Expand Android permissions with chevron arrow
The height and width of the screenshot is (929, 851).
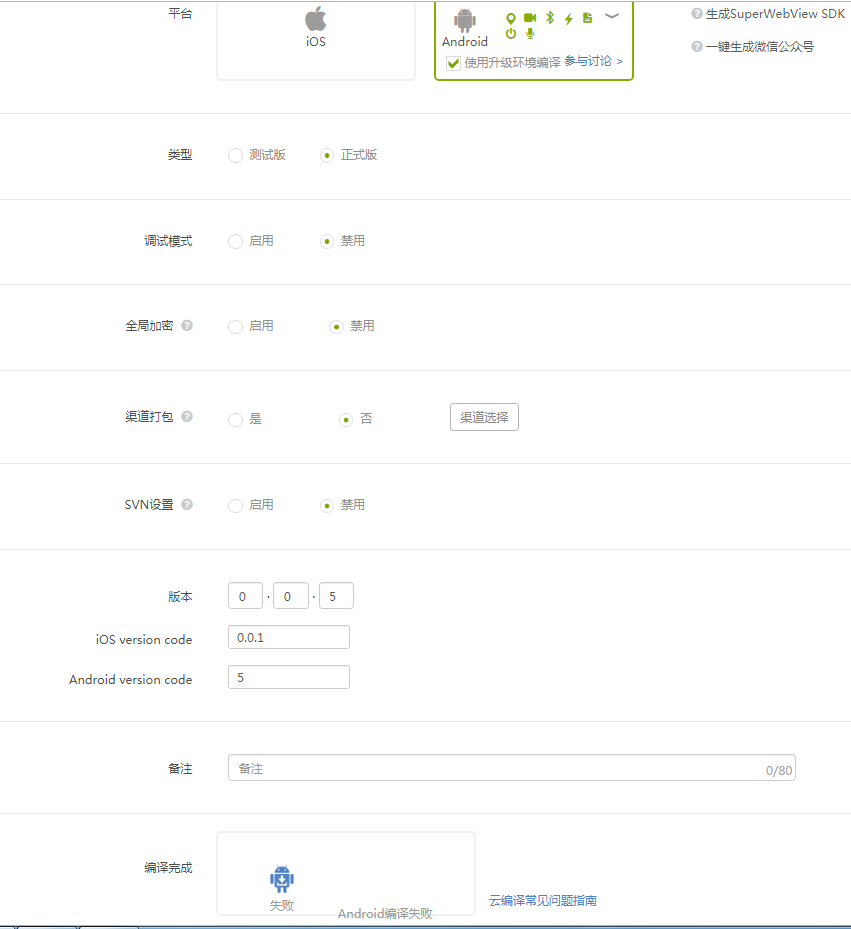(612, 16)
